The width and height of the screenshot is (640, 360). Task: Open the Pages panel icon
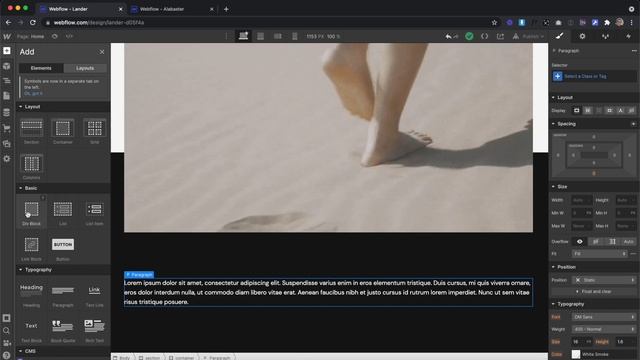[7, 96]
